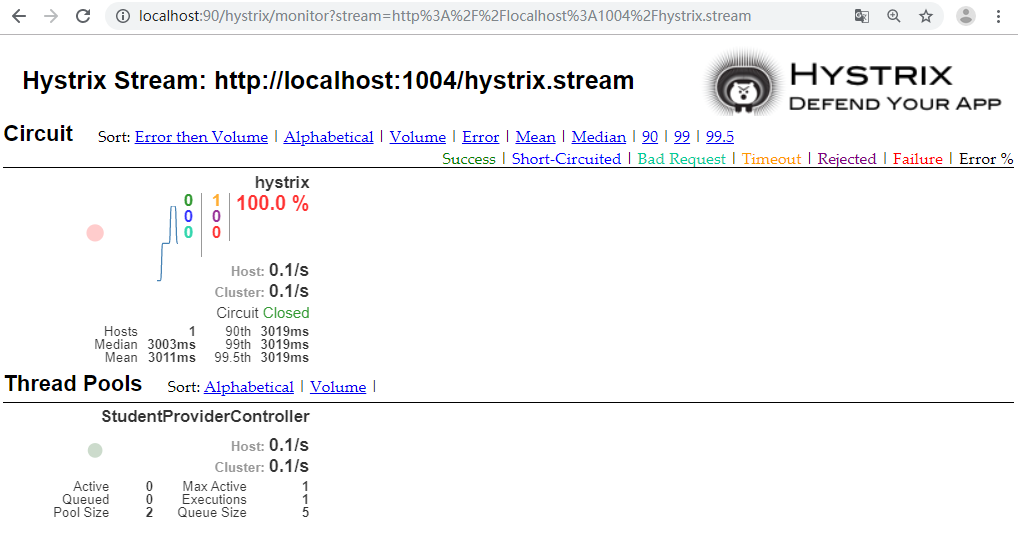Image resolution: width=1018 pixels, height=544 pixels.
Task: View site information icon in address bar
Action: coord(123,16)
